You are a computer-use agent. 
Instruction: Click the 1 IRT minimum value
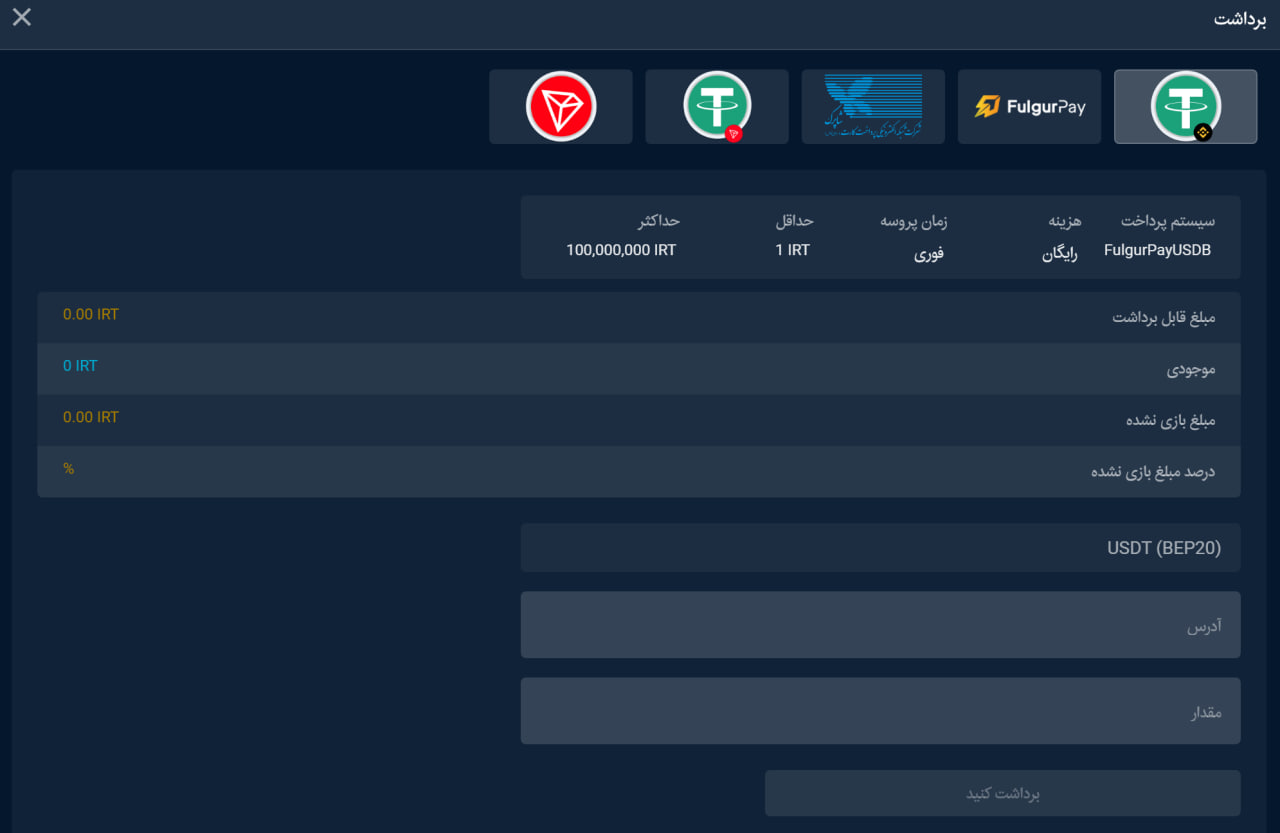(793, 250)
